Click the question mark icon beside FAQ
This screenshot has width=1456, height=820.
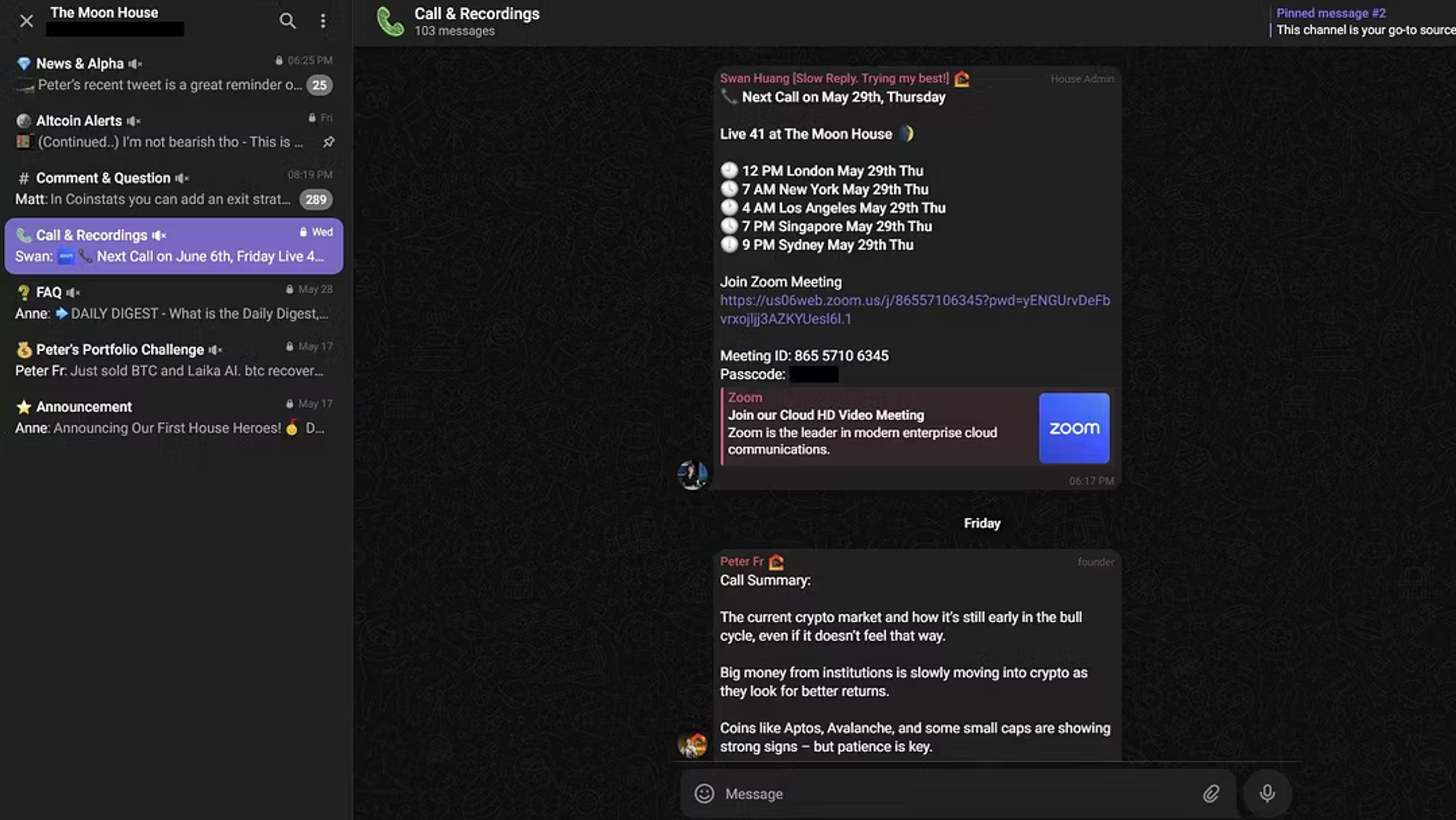click(23, 293)
